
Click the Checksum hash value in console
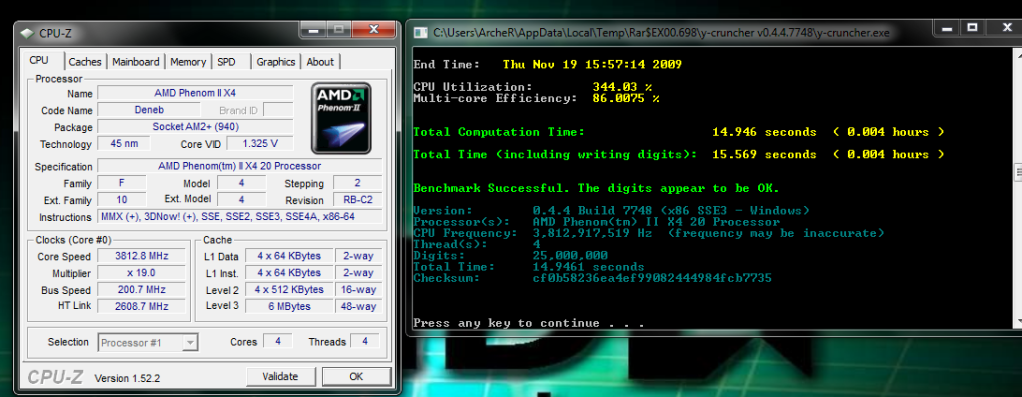(652, 278)
